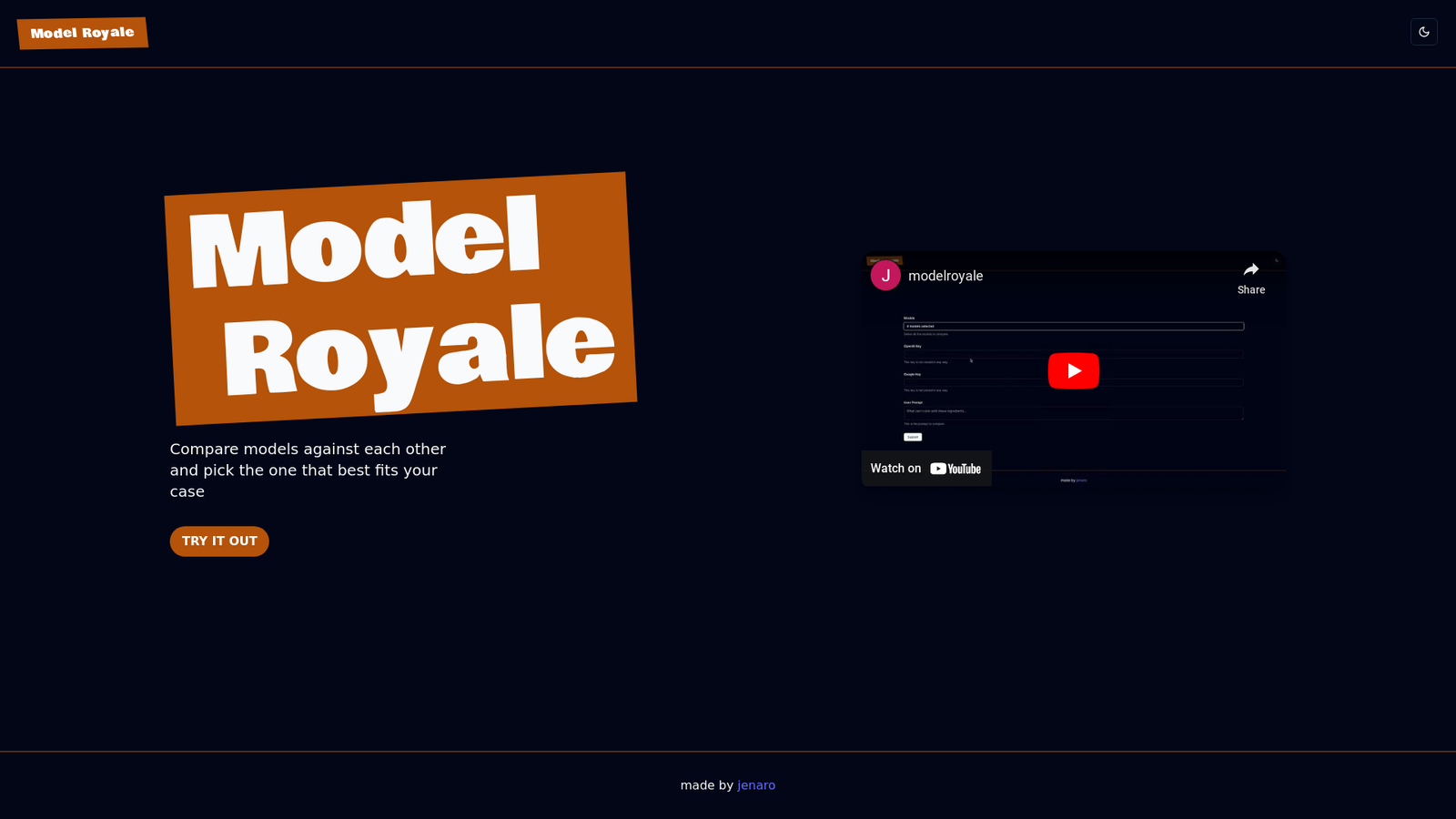Viewport: 1456px width, 819px height.
Task: Click the YouTube logo in the video badge
Action: [x=955, y=469]
